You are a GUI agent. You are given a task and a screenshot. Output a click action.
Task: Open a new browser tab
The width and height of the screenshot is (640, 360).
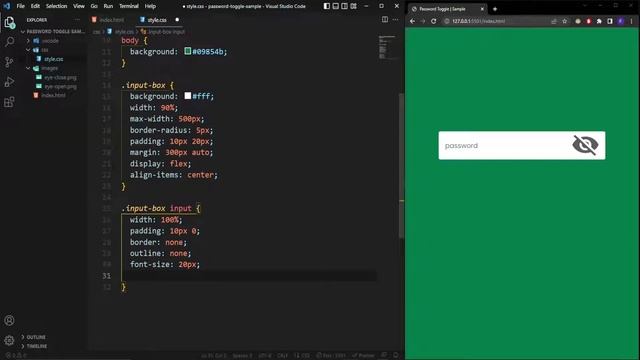coord(495,9)
